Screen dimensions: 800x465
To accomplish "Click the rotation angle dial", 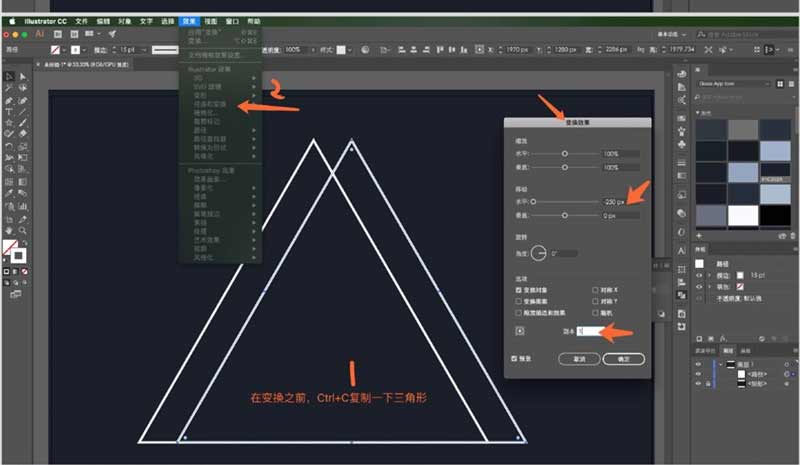I will 538,253.
